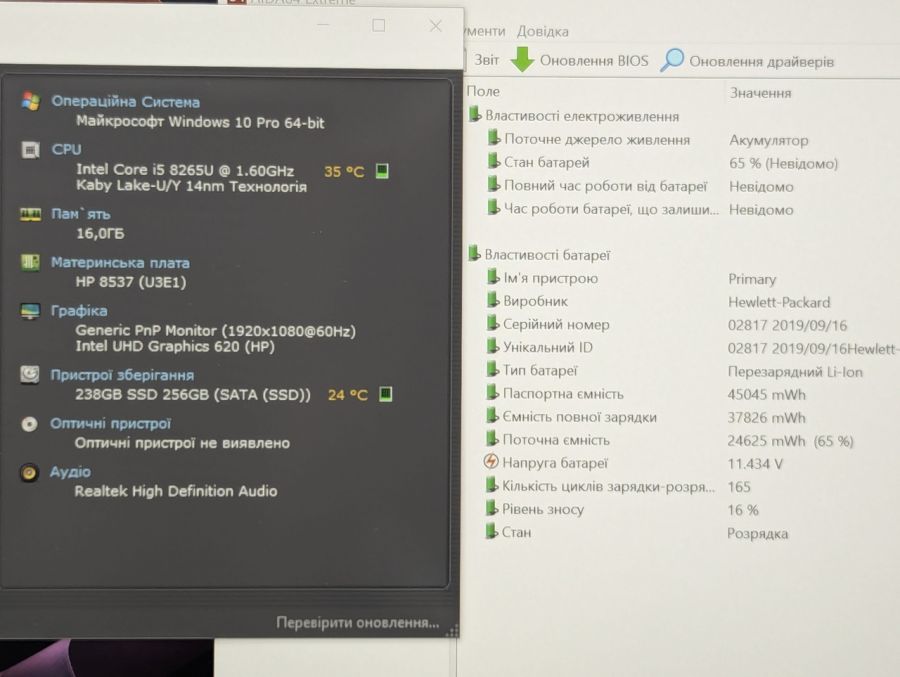Open the Материнська плата section
This screenshot has width=900, height=677.
coord(120,263)
